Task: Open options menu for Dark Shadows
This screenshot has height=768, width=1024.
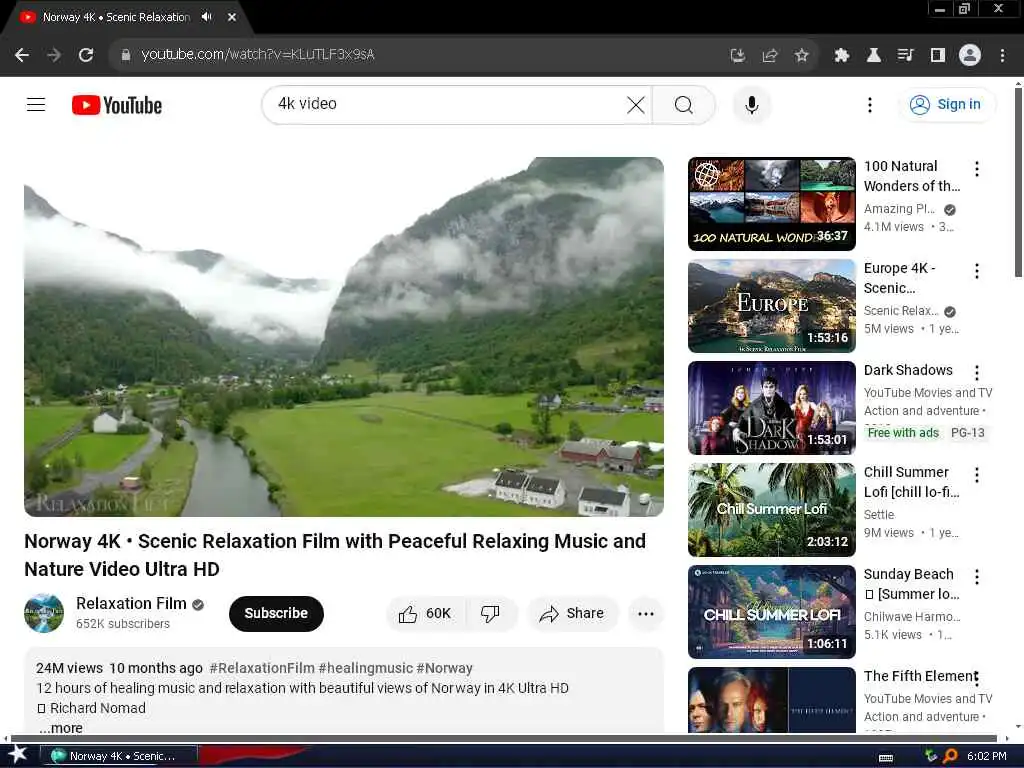Action: tap(976, 373)
